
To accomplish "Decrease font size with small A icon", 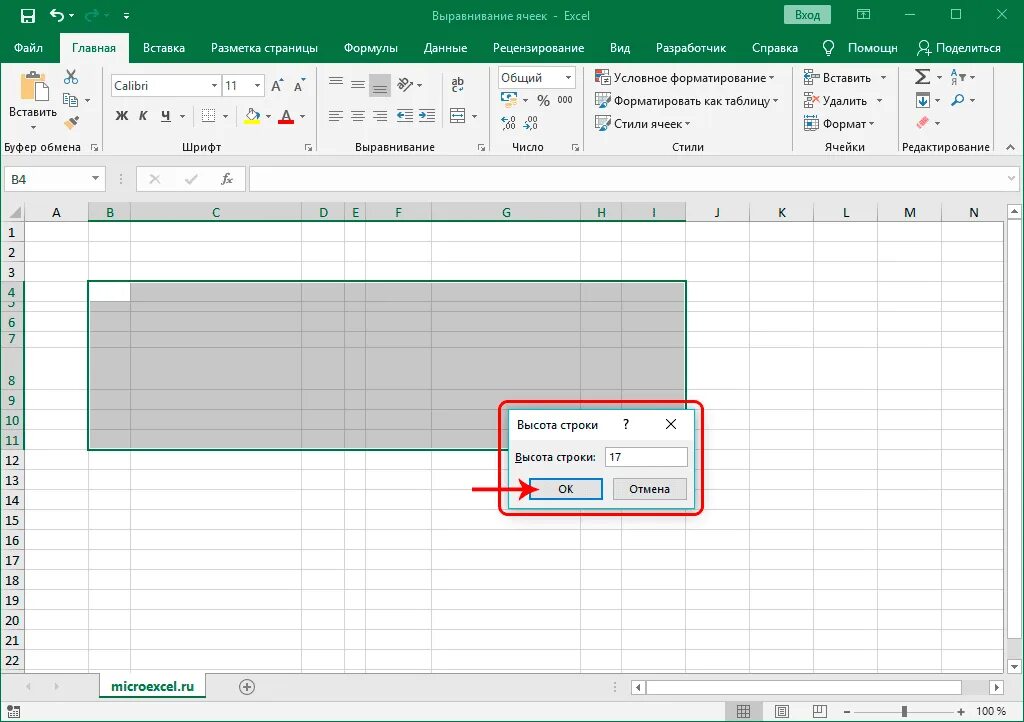I will click(300, 86).
